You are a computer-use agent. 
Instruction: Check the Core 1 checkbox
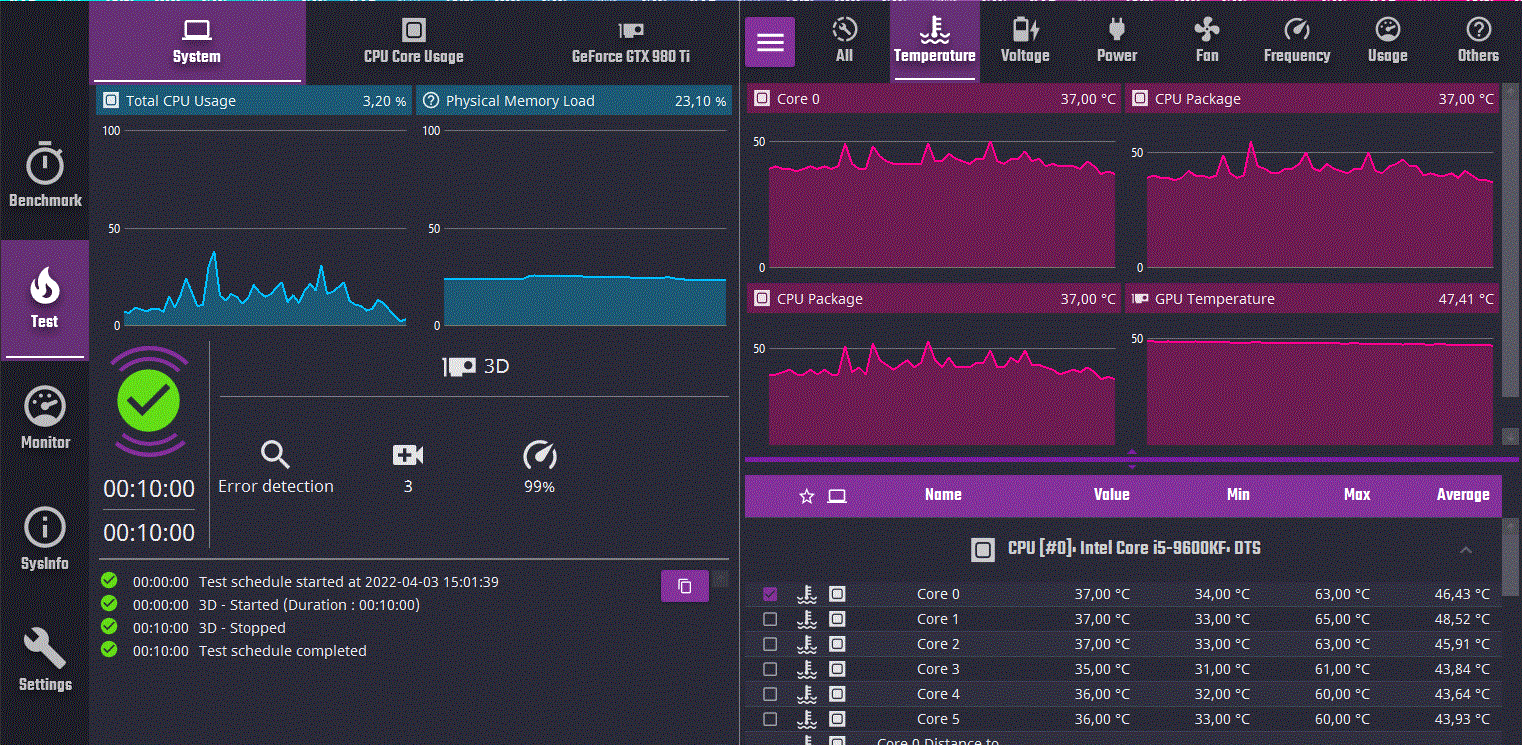pyautogui.click(x=770, y=619)
